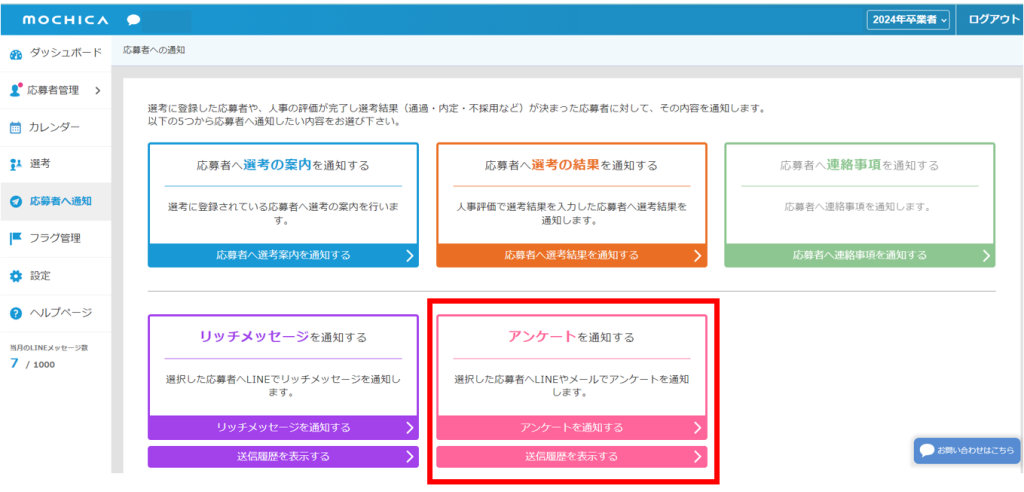Click the 選考 people icon in sidebar

[15, 164]
